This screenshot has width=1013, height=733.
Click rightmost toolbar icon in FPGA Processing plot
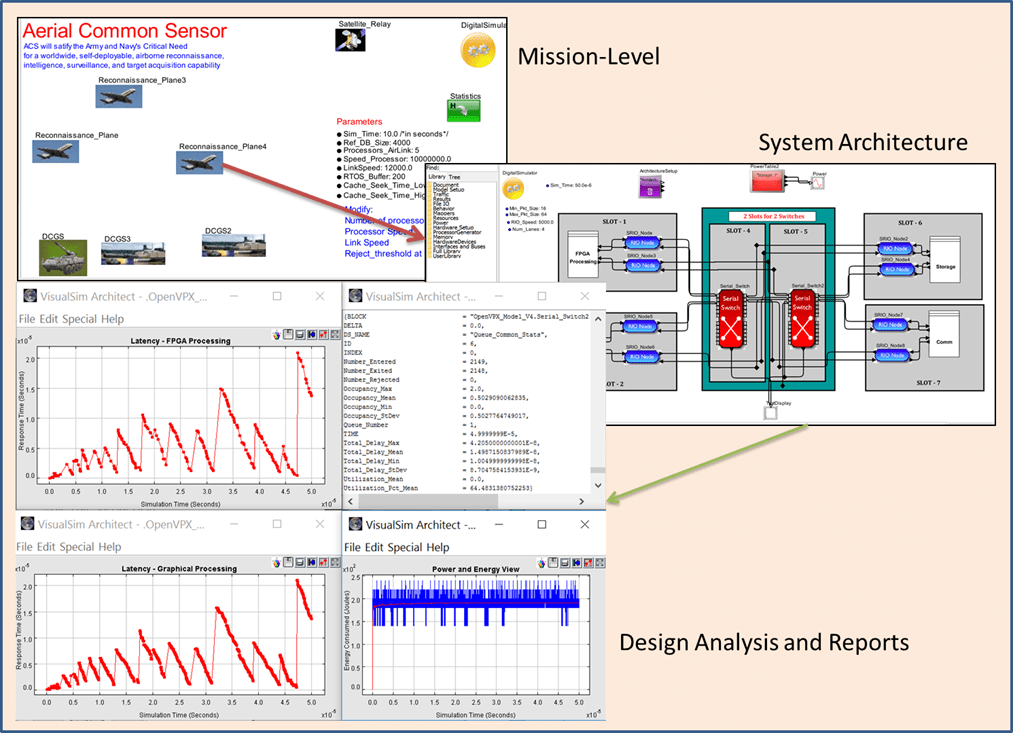click(334, 335)
